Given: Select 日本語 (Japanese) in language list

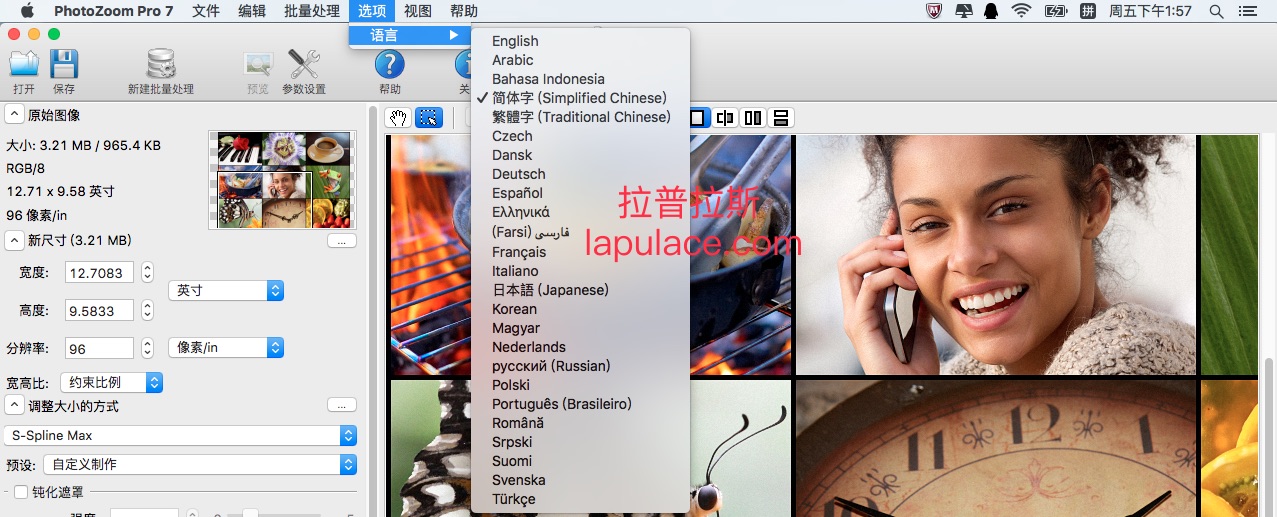Looking at the screenshot, I should pyautogui.click(x=550, y=290).
